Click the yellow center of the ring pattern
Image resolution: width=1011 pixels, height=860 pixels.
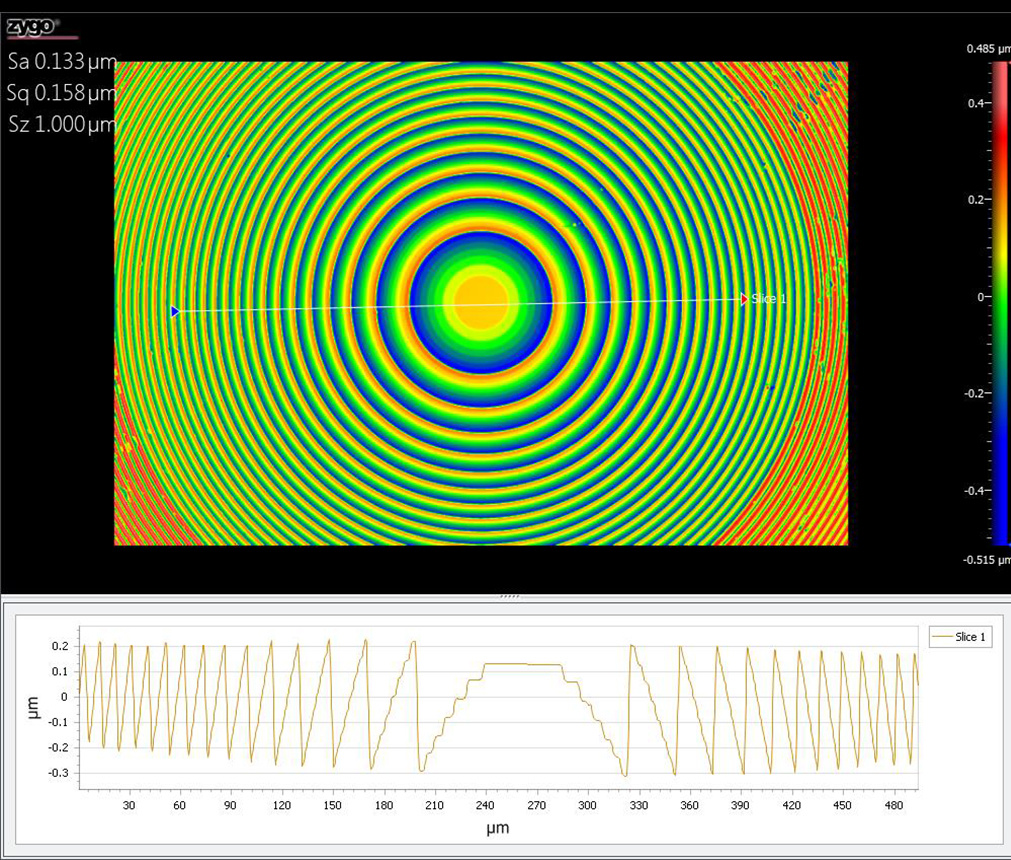click(x=481, y=303)
